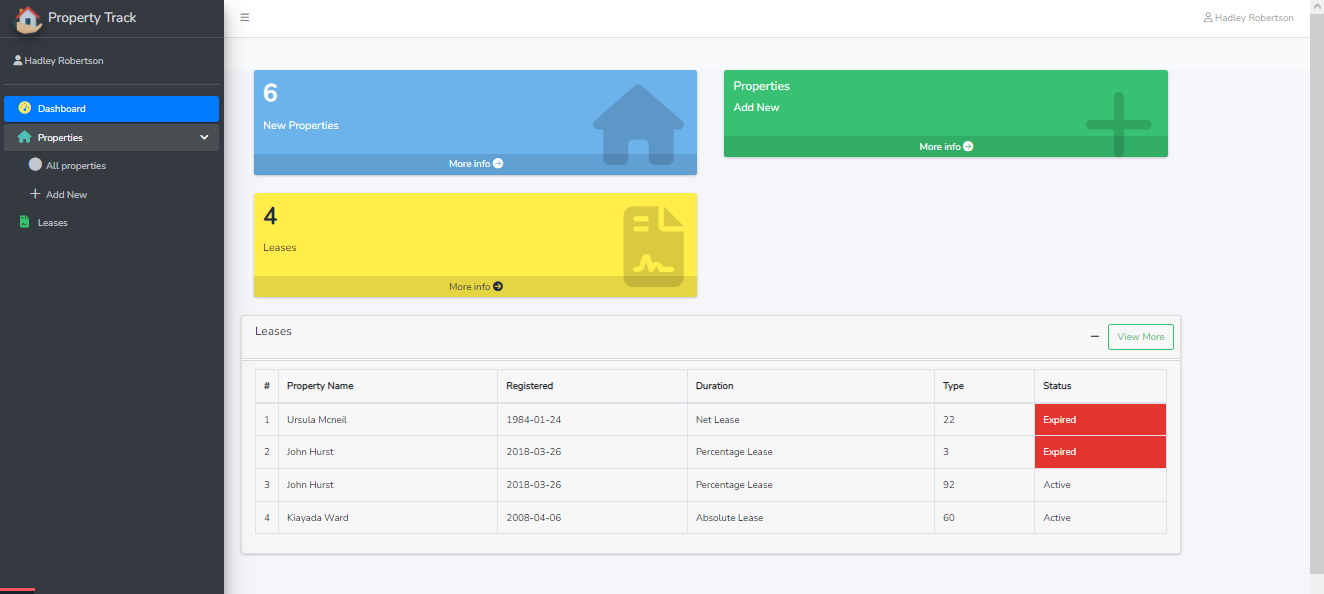Viewport: 1324px width, 594px height.
Task: Click the lease document icon on yellow card
Action: coord(653,243)
